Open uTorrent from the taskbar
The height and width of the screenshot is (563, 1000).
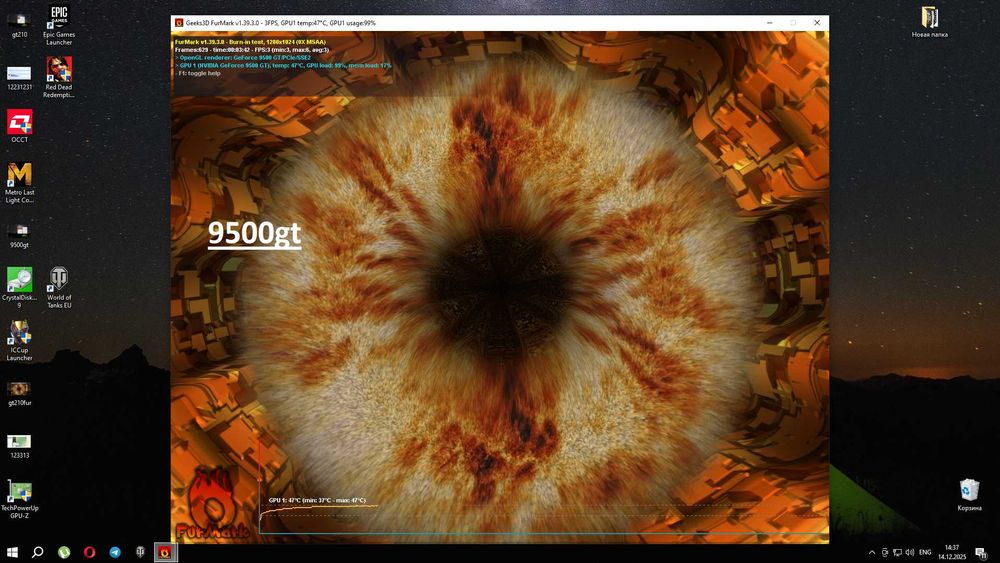64,552
